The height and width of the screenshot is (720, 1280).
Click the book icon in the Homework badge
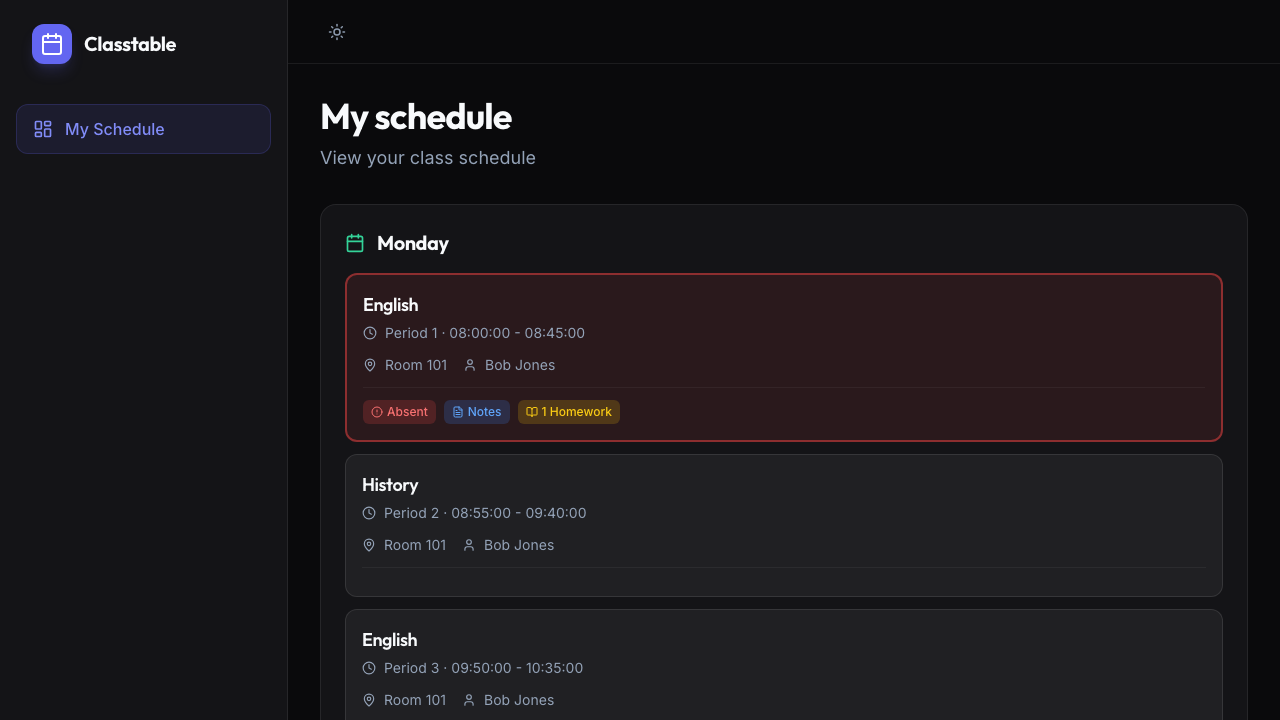[x=531, y=412]
